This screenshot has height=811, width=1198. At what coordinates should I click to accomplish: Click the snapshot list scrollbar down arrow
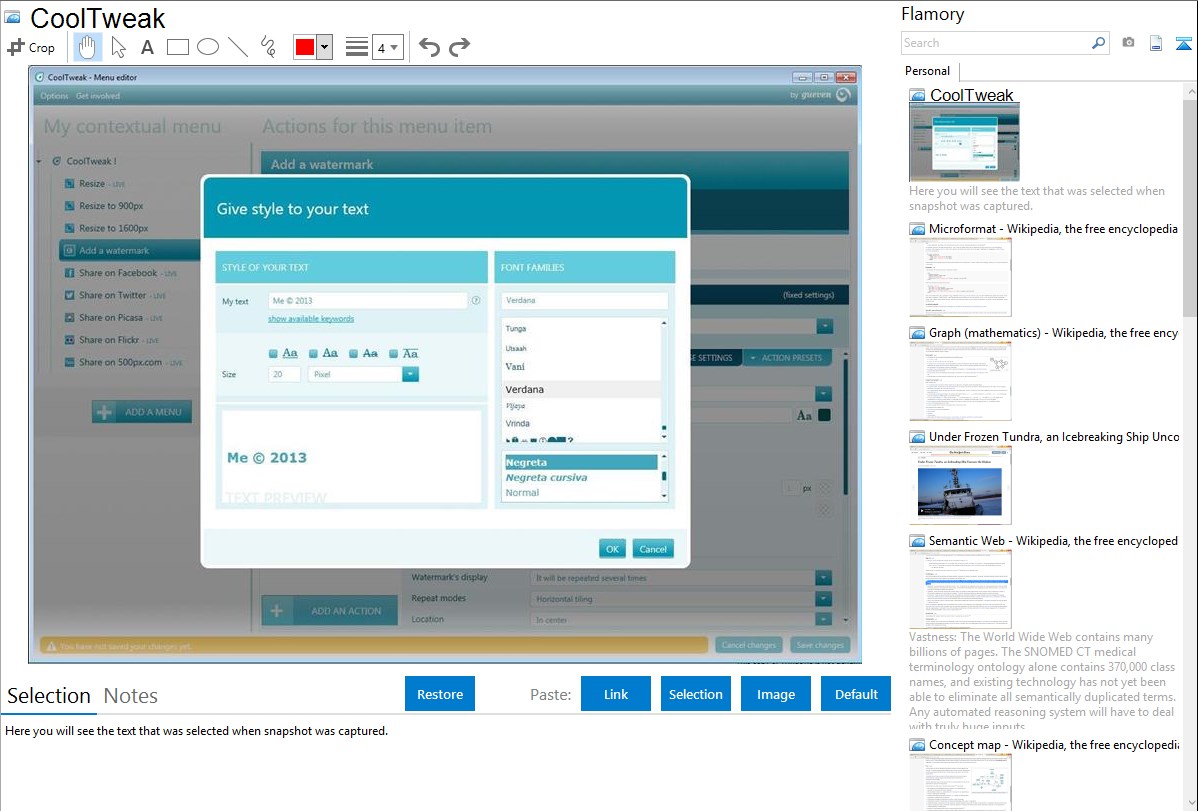click(x=1191, y=803)
